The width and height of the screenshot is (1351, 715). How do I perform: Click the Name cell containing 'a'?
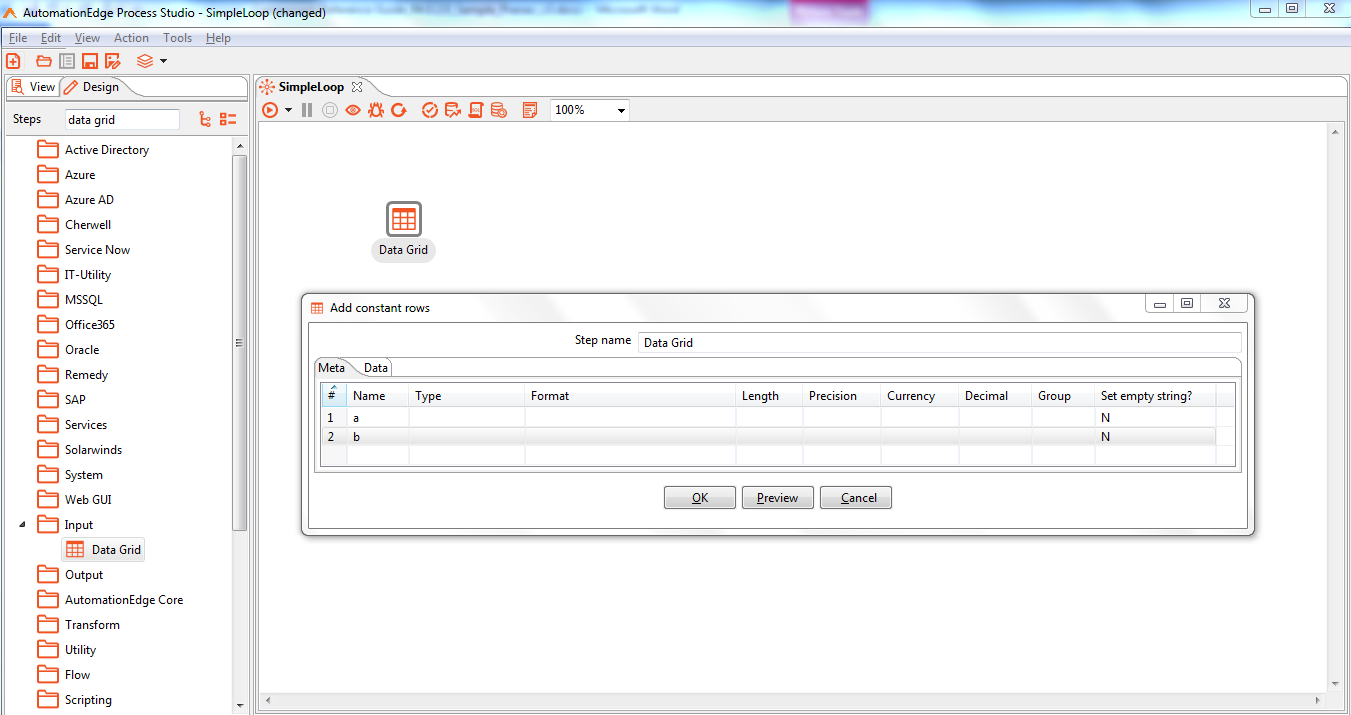click(x=378, y=418)
